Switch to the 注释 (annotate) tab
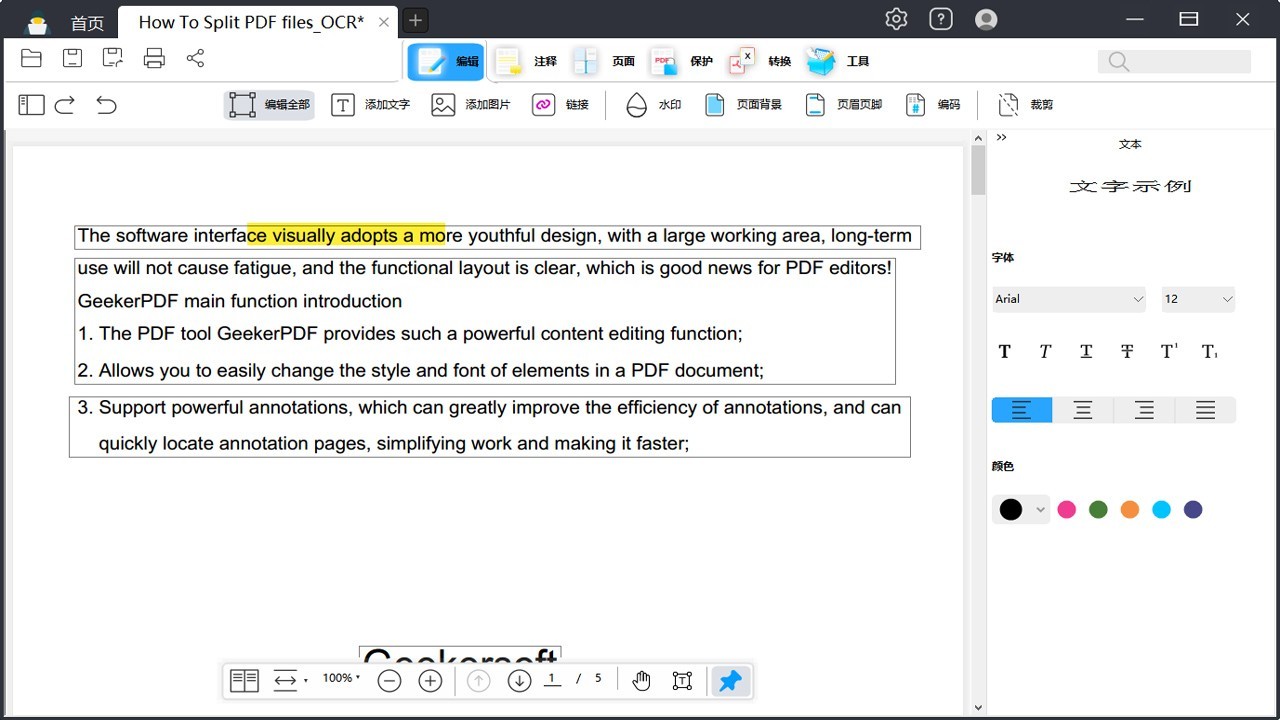Screen dimensions: 1280x720 pos(526,62)
